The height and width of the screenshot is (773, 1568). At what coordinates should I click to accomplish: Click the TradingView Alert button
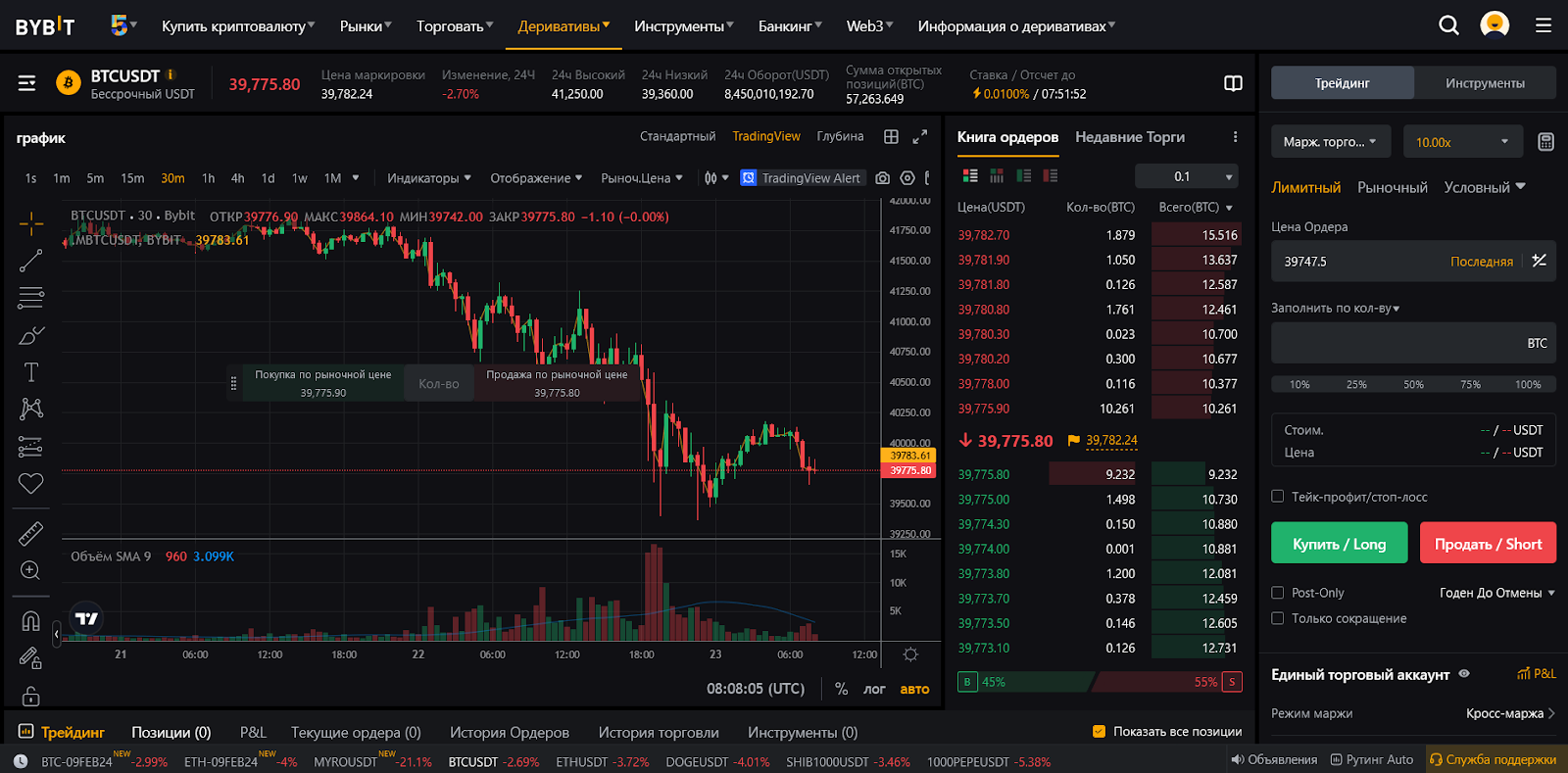[x=802, y=178]
